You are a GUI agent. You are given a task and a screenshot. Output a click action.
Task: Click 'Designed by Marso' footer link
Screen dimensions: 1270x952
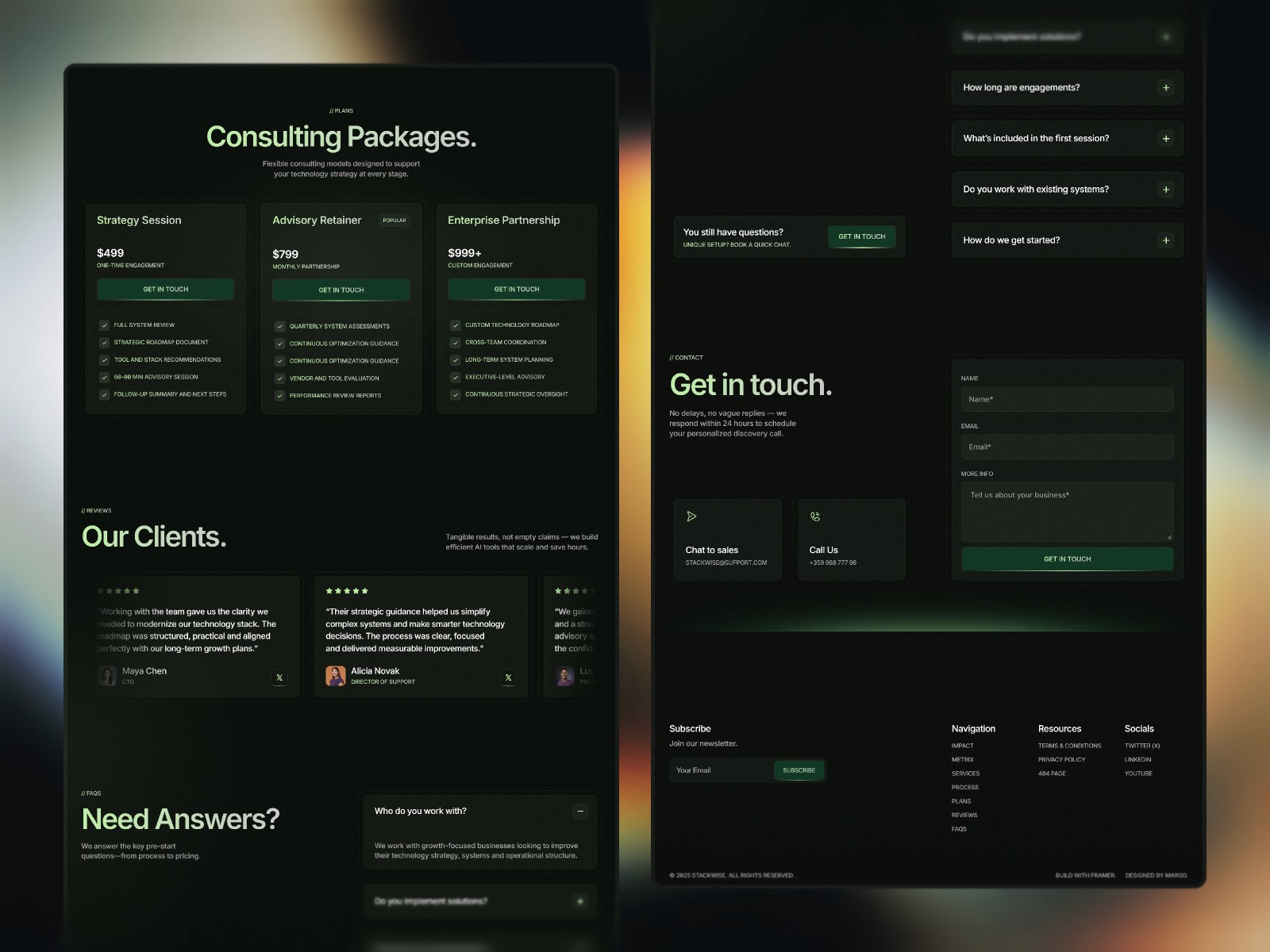coord(1156,876)
